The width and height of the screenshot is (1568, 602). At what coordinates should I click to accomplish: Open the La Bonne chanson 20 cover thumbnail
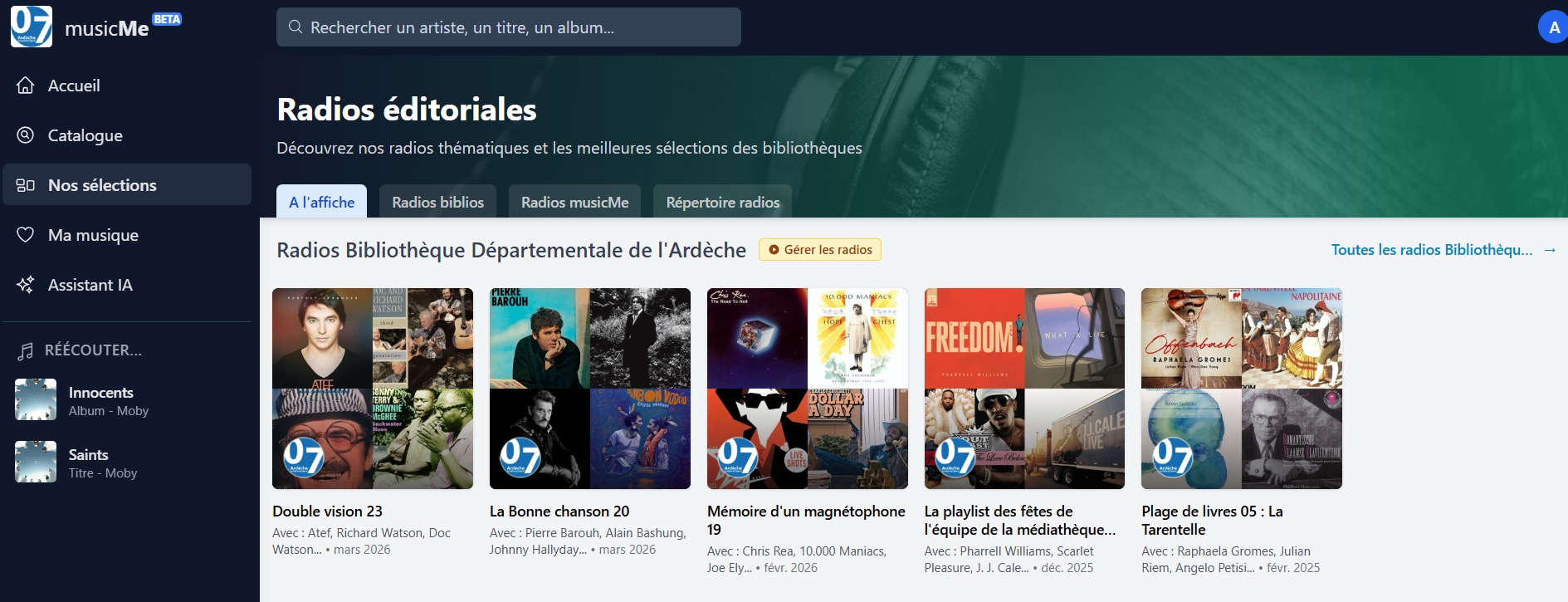tap(590, 389)
